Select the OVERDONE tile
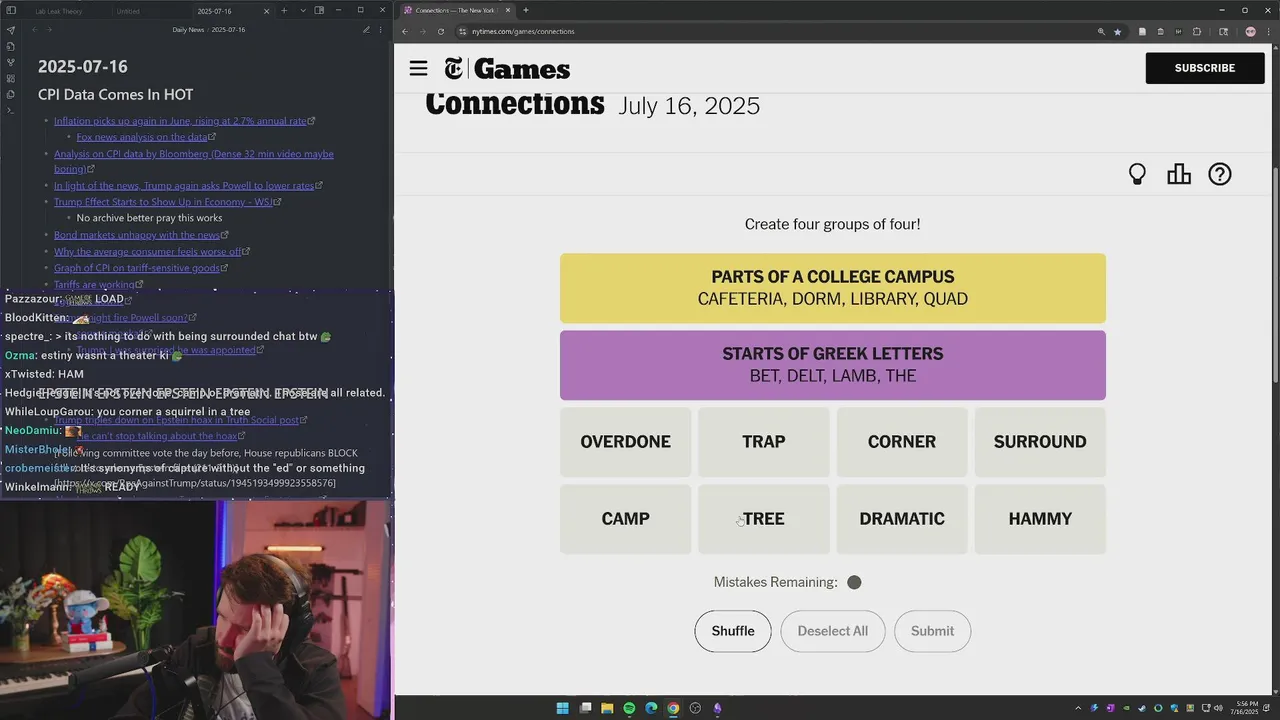 click(626, 442)
